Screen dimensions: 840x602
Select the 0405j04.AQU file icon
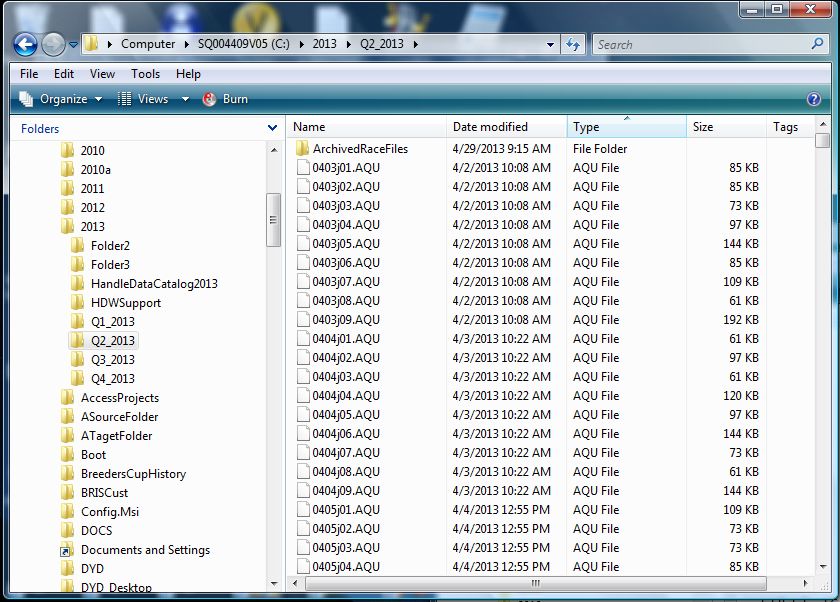303,567
